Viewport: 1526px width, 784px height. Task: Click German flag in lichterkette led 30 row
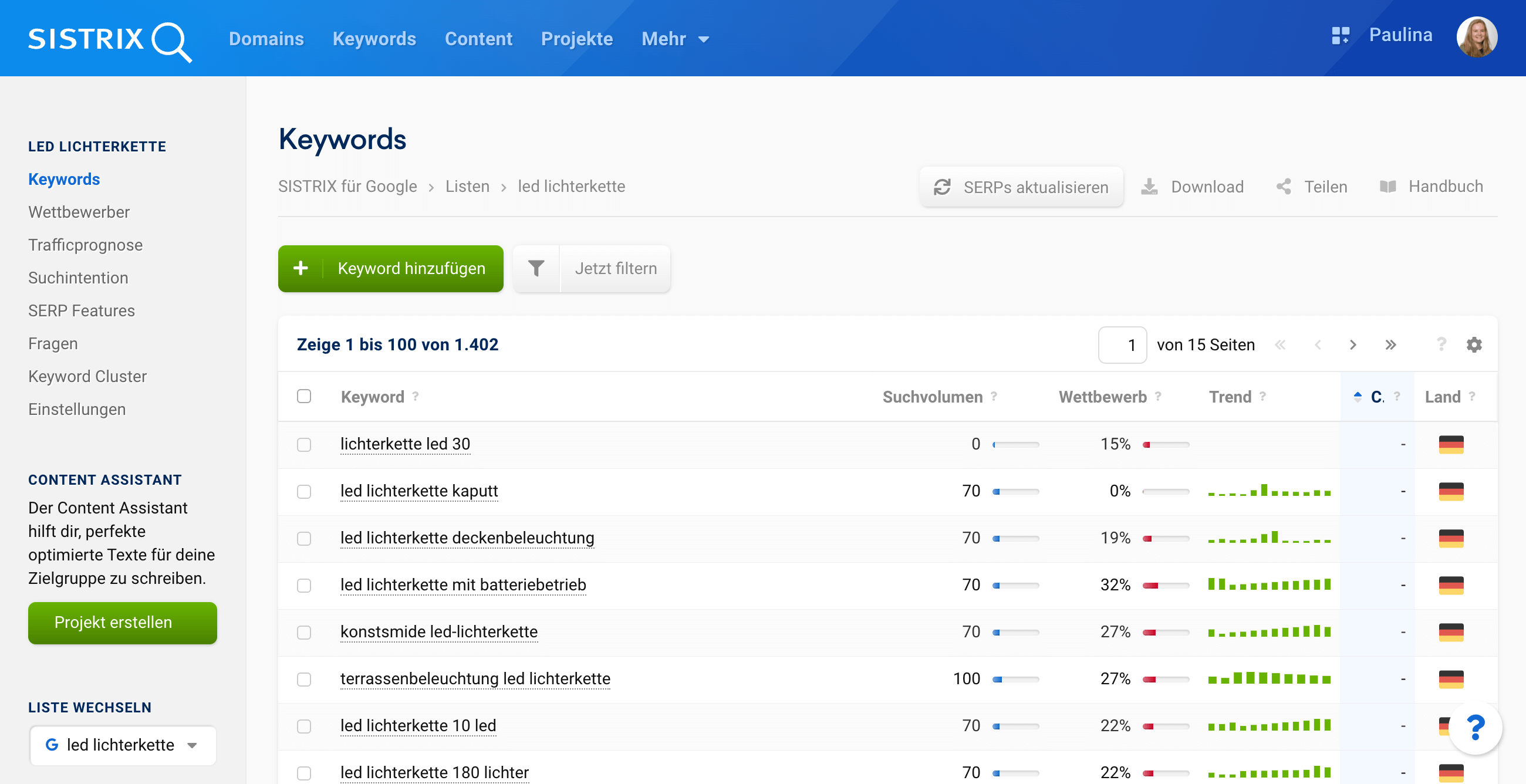pos(1451,444)
